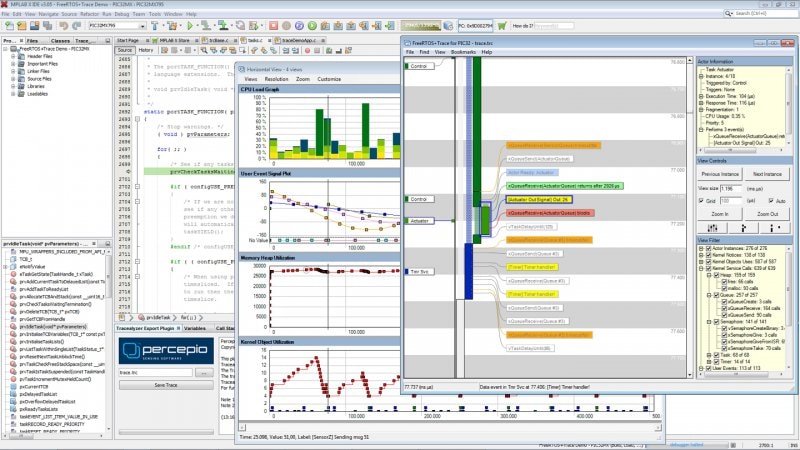Expand the Source Files project folder
Viewport: 800px width, 450px height.
(13, 79)
